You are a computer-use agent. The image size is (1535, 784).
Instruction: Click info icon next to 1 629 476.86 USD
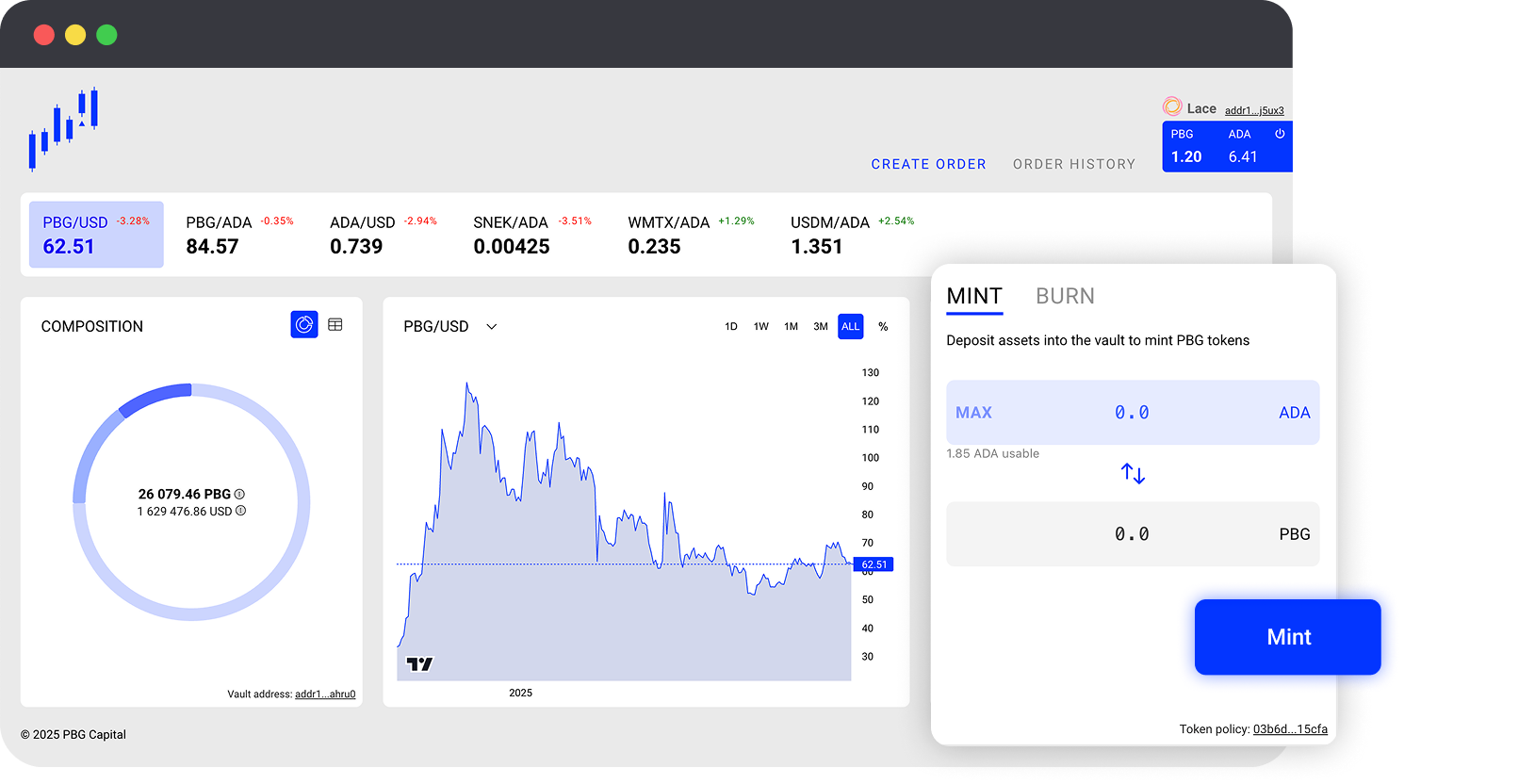(x=240, y=511)
